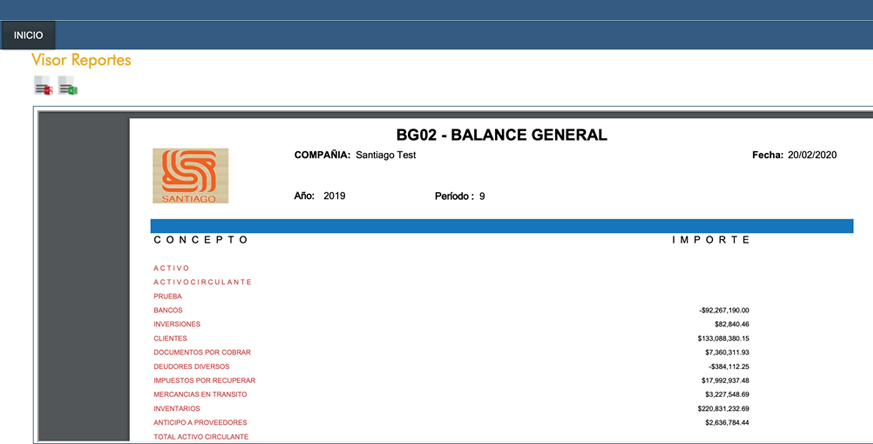
Task: Click the Fecha label
Action: pyautogui.click(x=768, y=155)
